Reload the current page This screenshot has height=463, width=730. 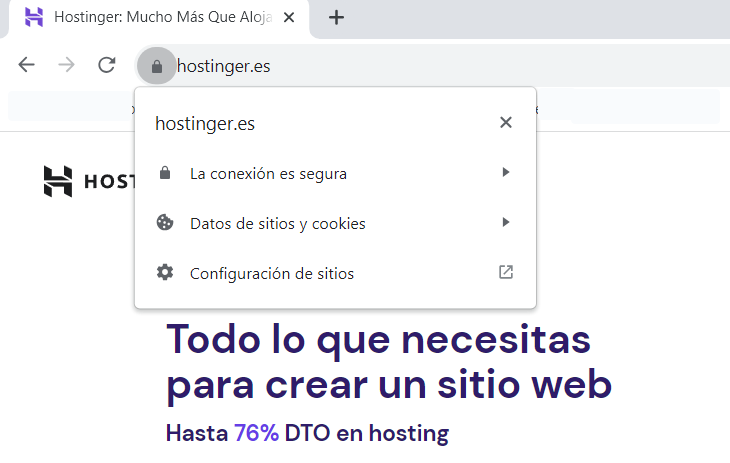click(x=107, y=65)
